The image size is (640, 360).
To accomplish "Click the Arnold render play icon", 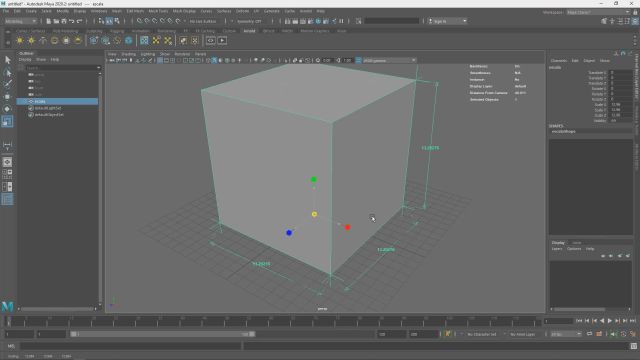I will point(222,40).
